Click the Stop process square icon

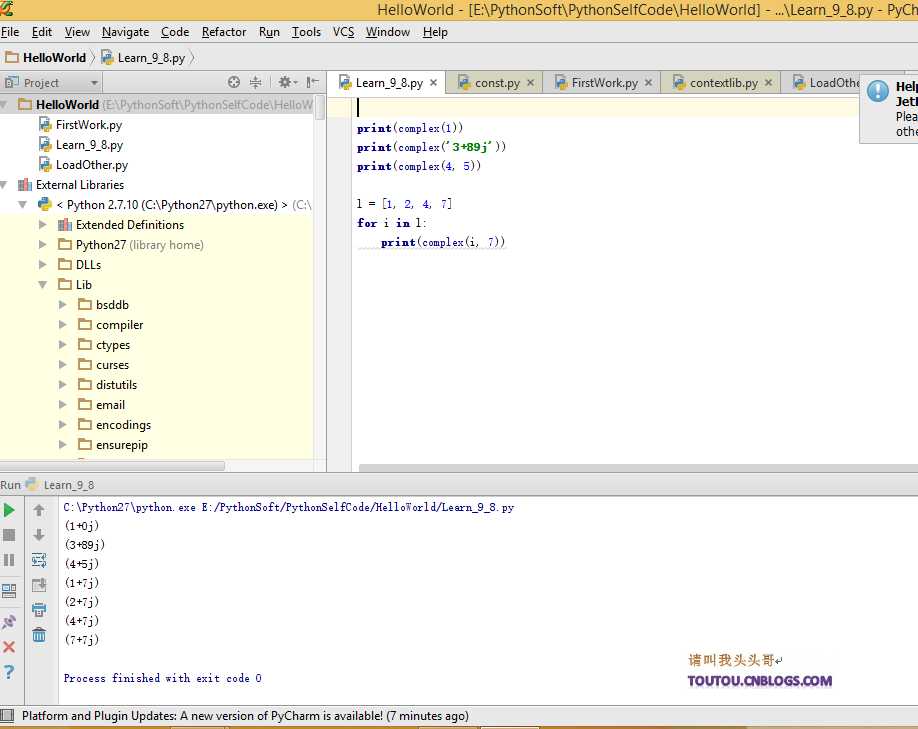point(9,535)
